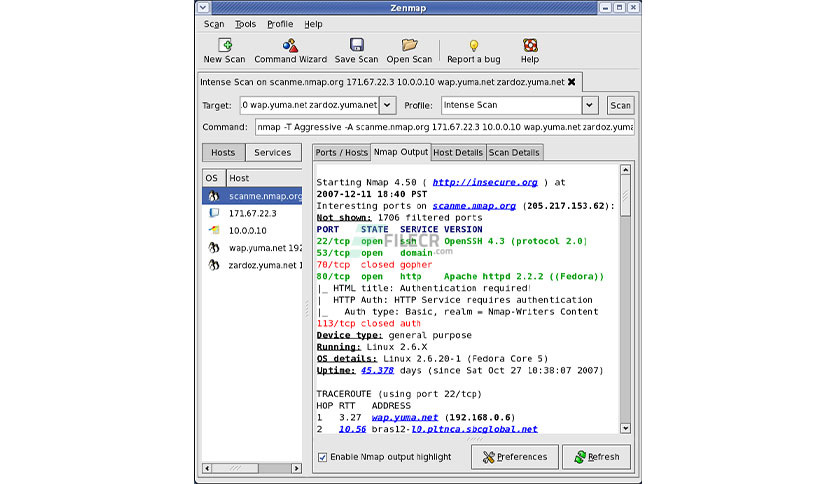Open the Profile menu
836x484 pixels.
280,24
